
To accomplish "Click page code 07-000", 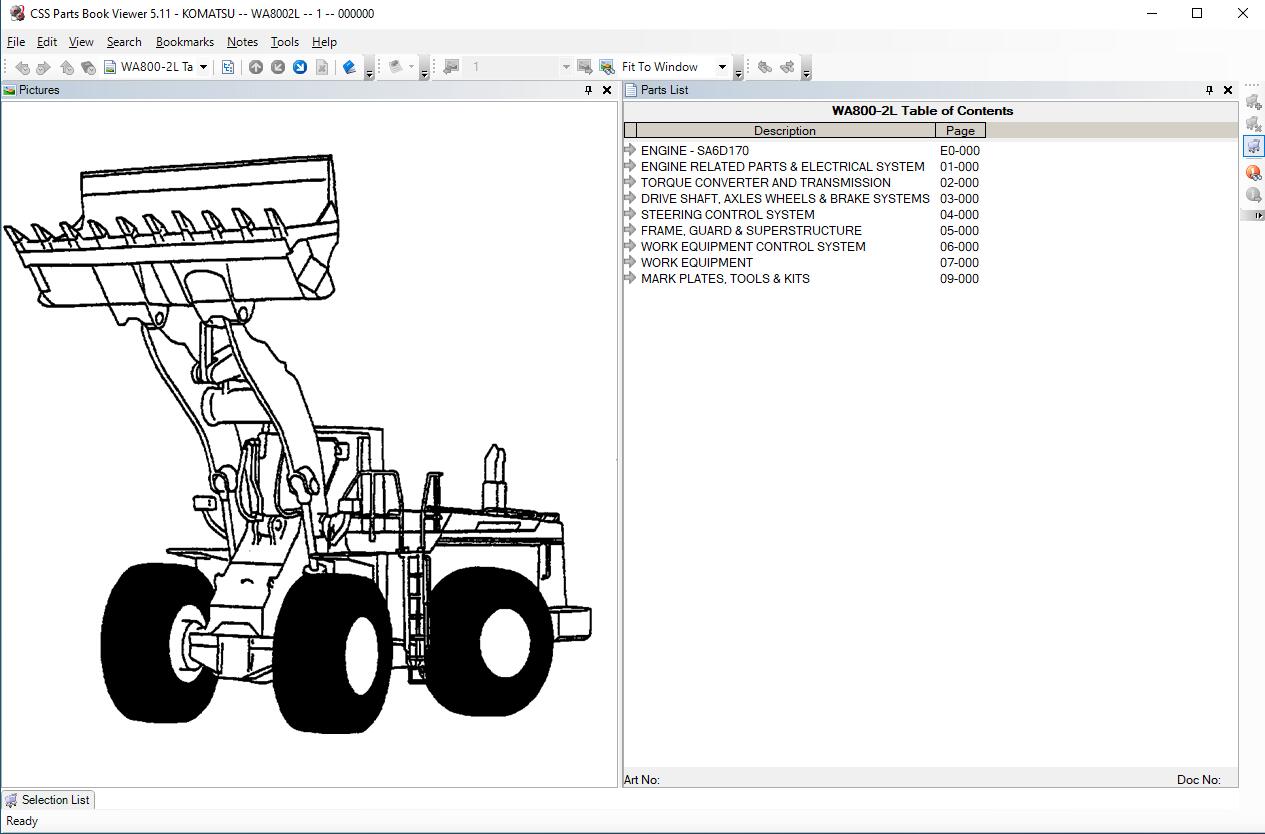I will 959,263.
